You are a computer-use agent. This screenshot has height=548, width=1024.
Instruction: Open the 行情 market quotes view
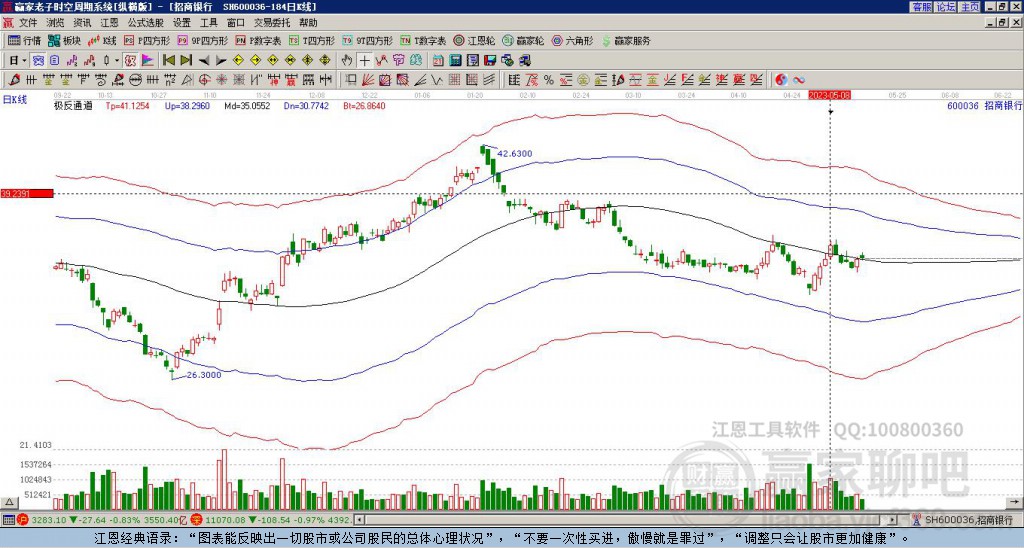coord(24,40)
